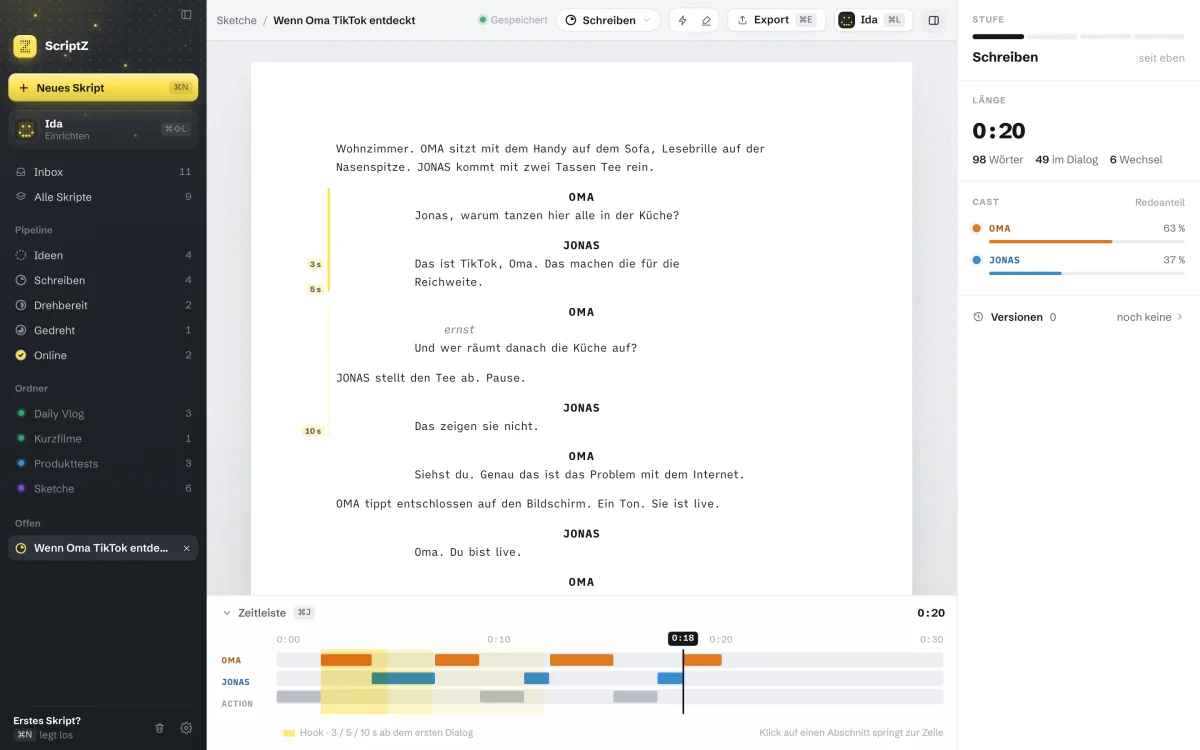This screenshot has width=1200, height=750.
Task: Open the Daily Vlog folder
Action: pyautogui.click(x=103, y=413)
